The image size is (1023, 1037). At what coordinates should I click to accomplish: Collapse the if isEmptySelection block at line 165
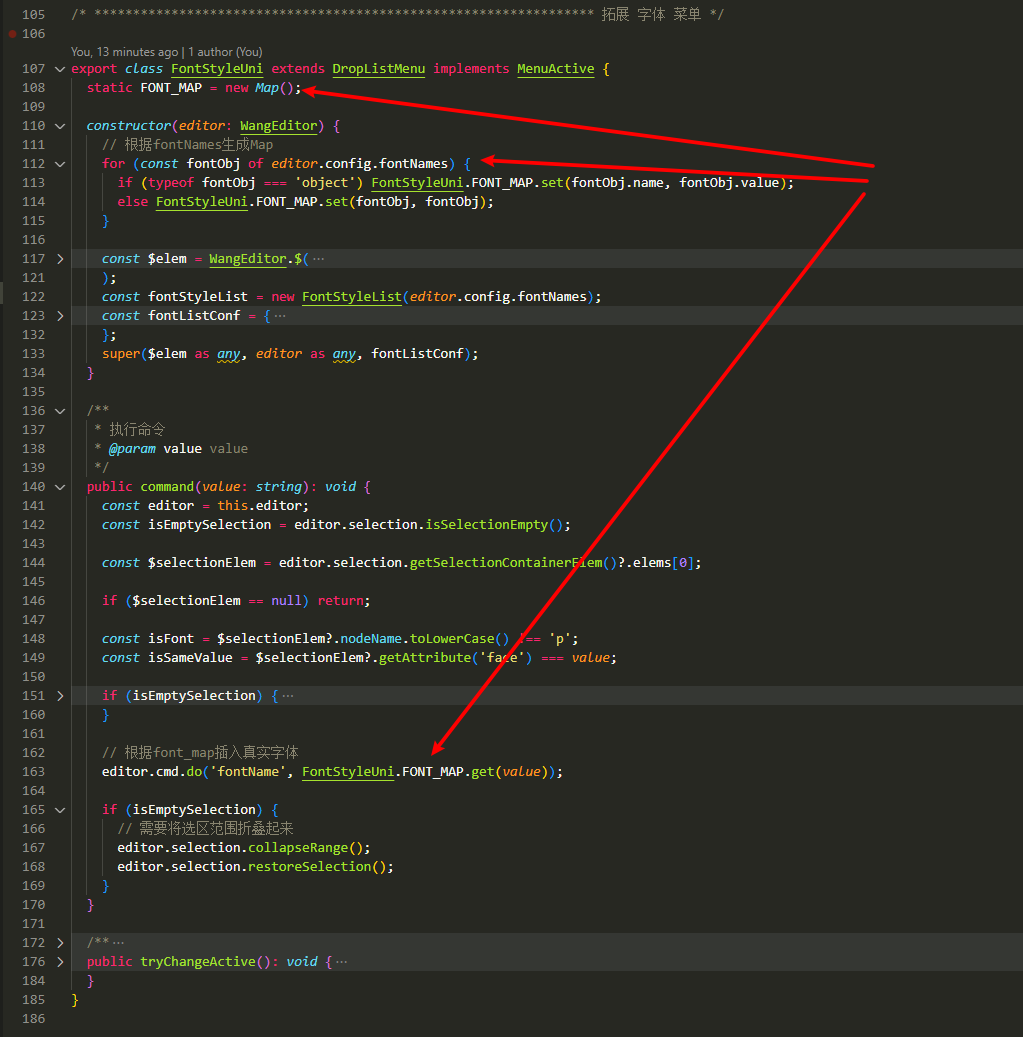click(60, 810)
